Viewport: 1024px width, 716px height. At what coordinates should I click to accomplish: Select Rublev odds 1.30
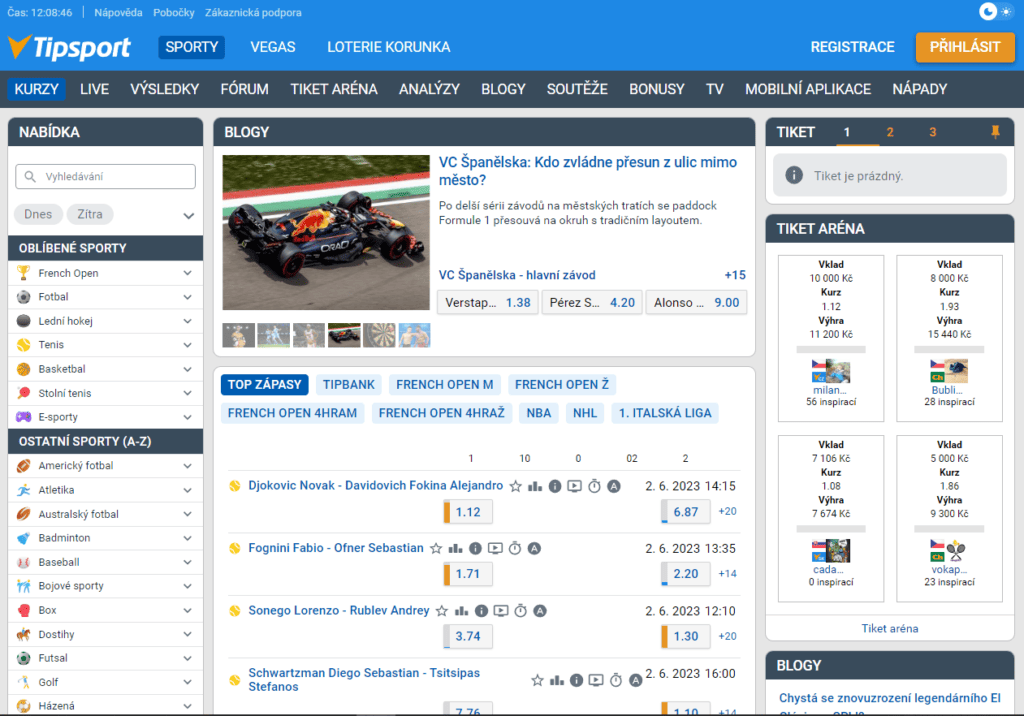point(686,636)
